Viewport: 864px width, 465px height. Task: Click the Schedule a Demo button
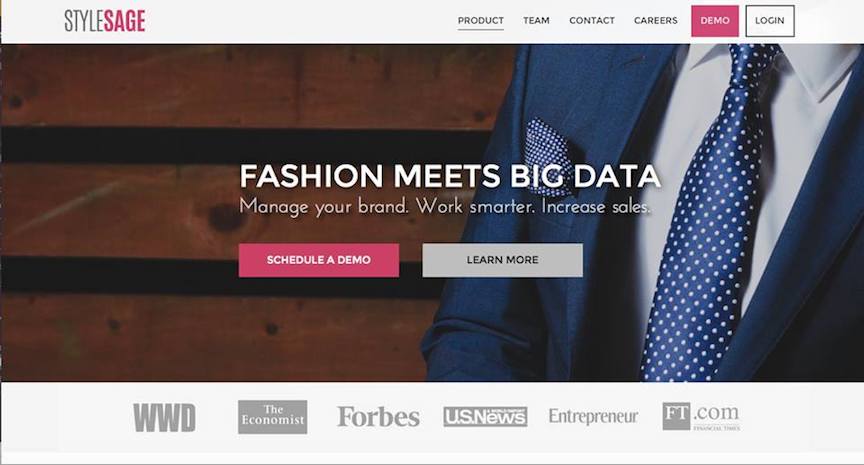(x=318, y=260)
